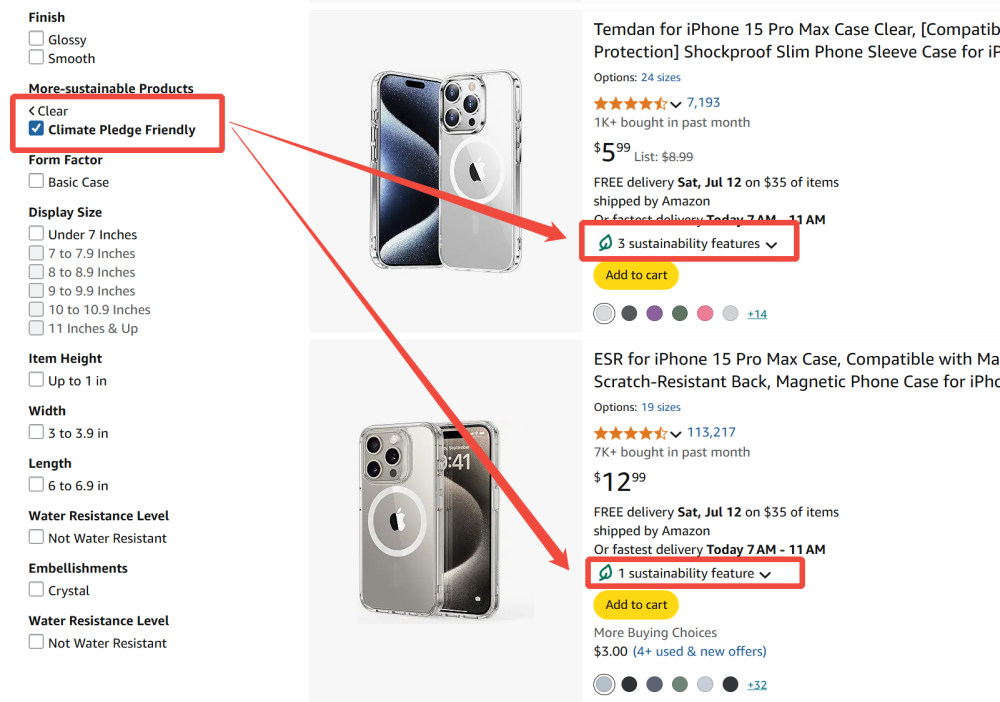Click the back arrow next to Clear filter

coord(32,111)
